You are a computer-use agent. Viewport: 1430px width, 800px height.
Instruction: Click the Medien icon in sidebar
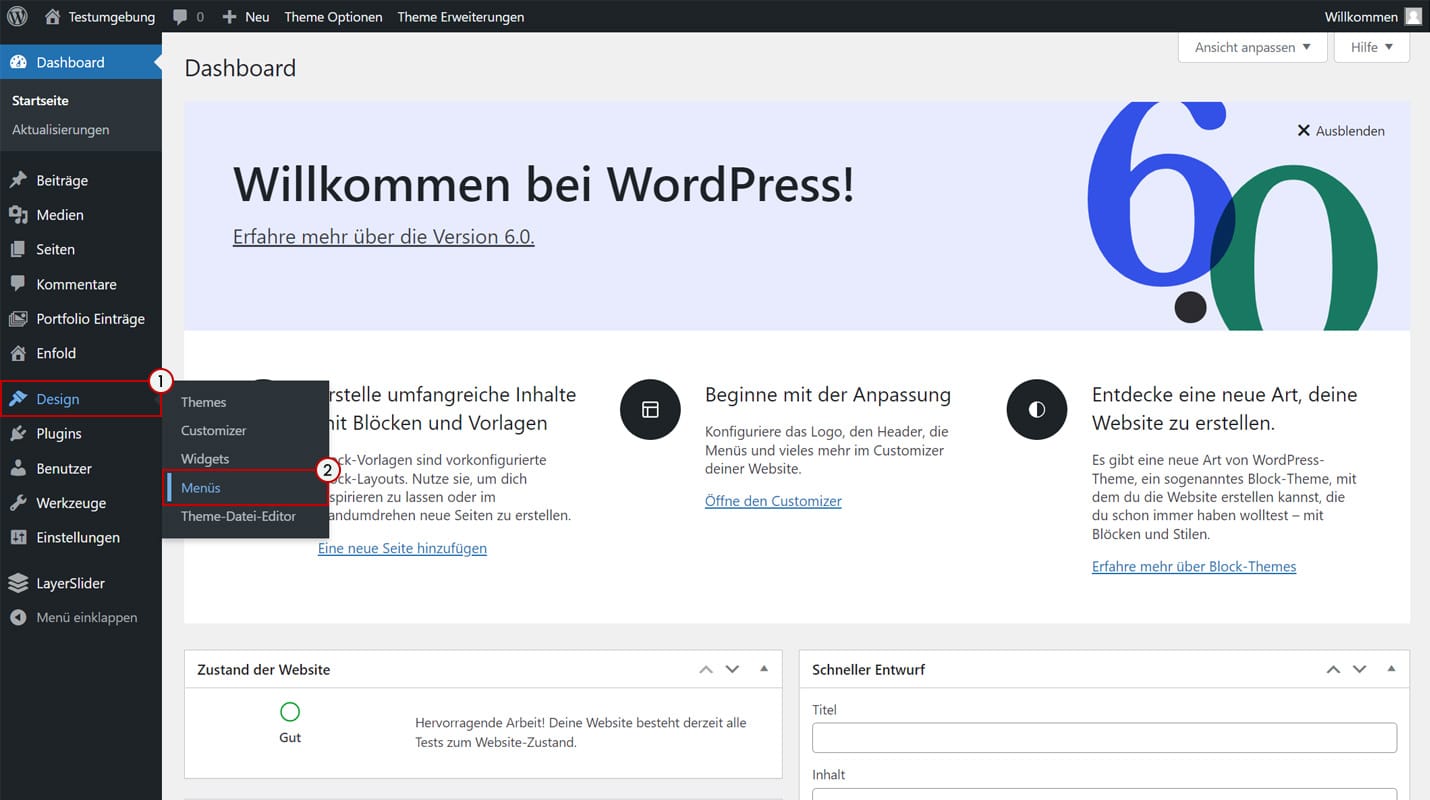18,215
